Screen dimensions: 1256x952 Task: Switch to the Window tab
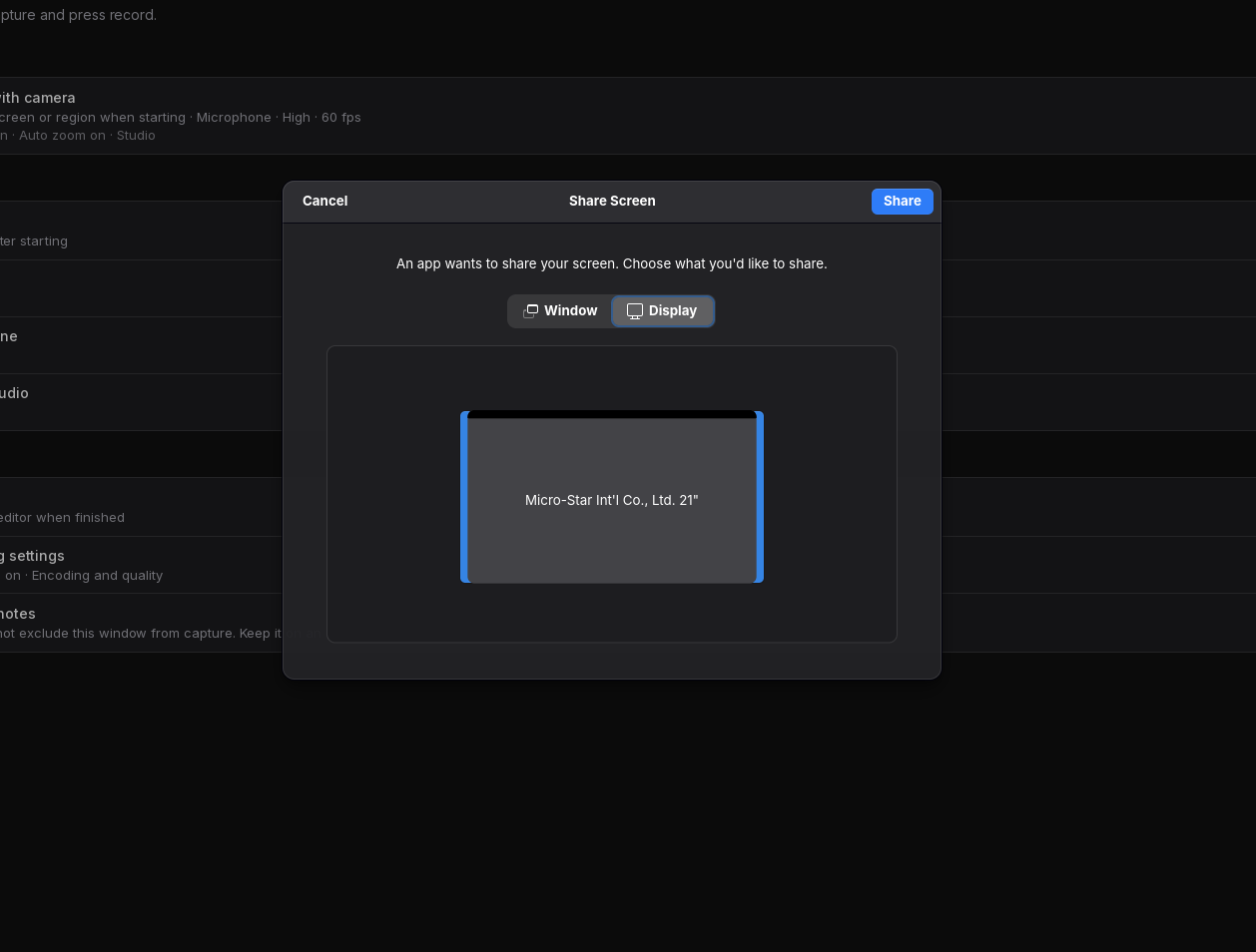pos(560,311)
